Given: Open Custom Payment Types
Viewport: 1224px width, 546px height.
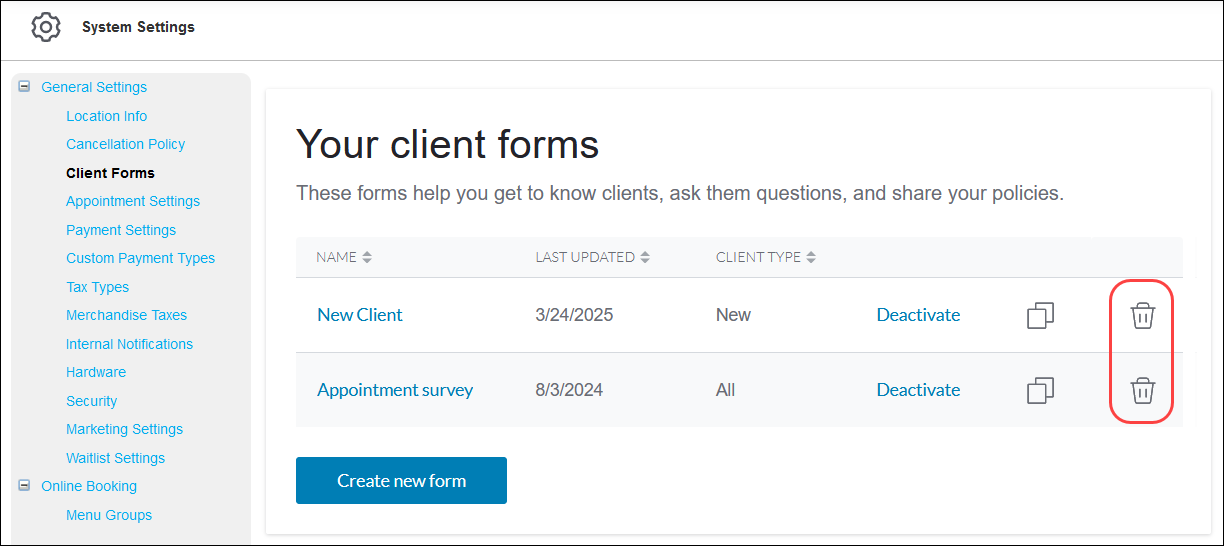Looking at the screenshot, I should 141,258.
